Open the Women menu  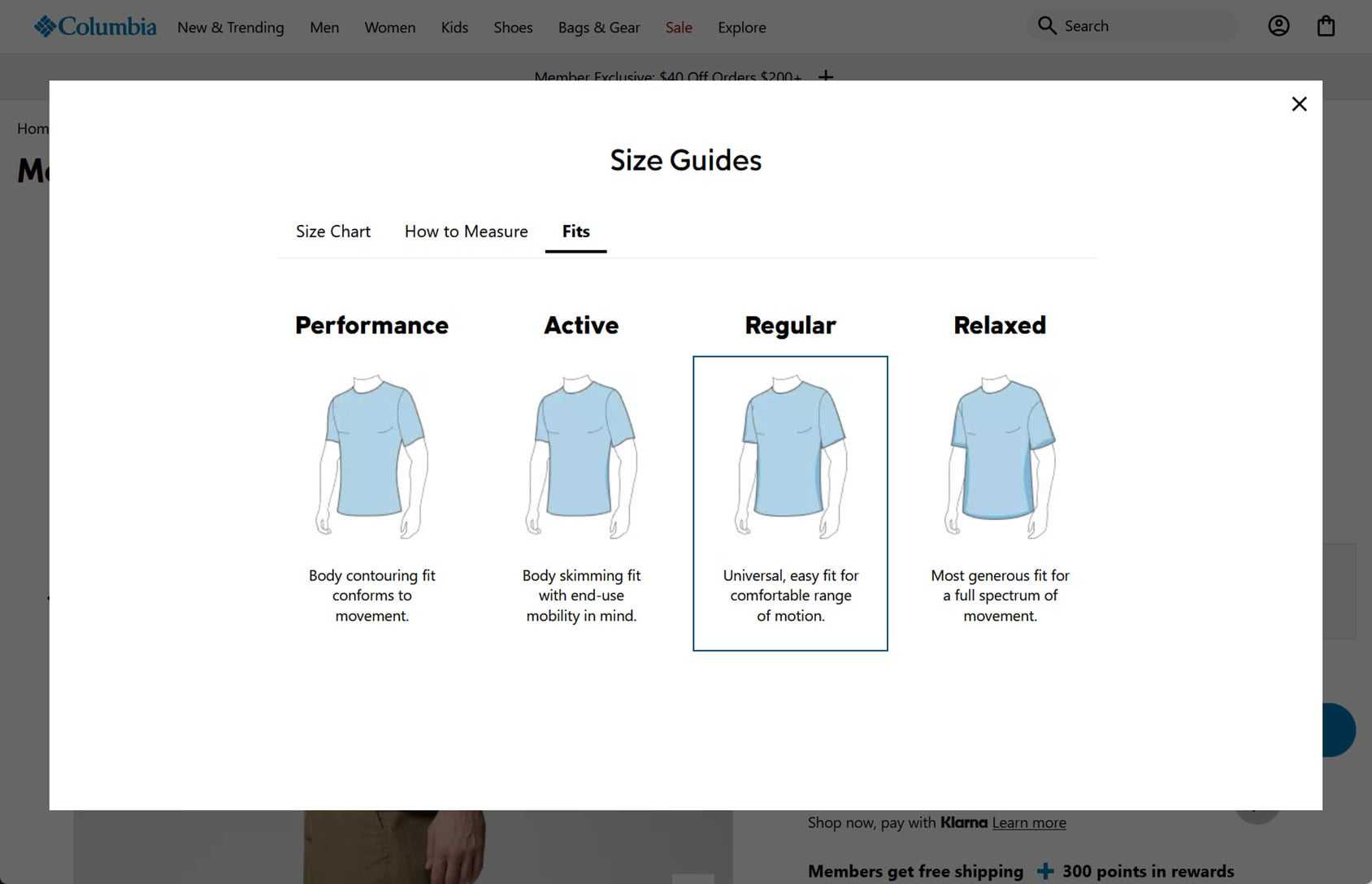[x=390, y=28]
